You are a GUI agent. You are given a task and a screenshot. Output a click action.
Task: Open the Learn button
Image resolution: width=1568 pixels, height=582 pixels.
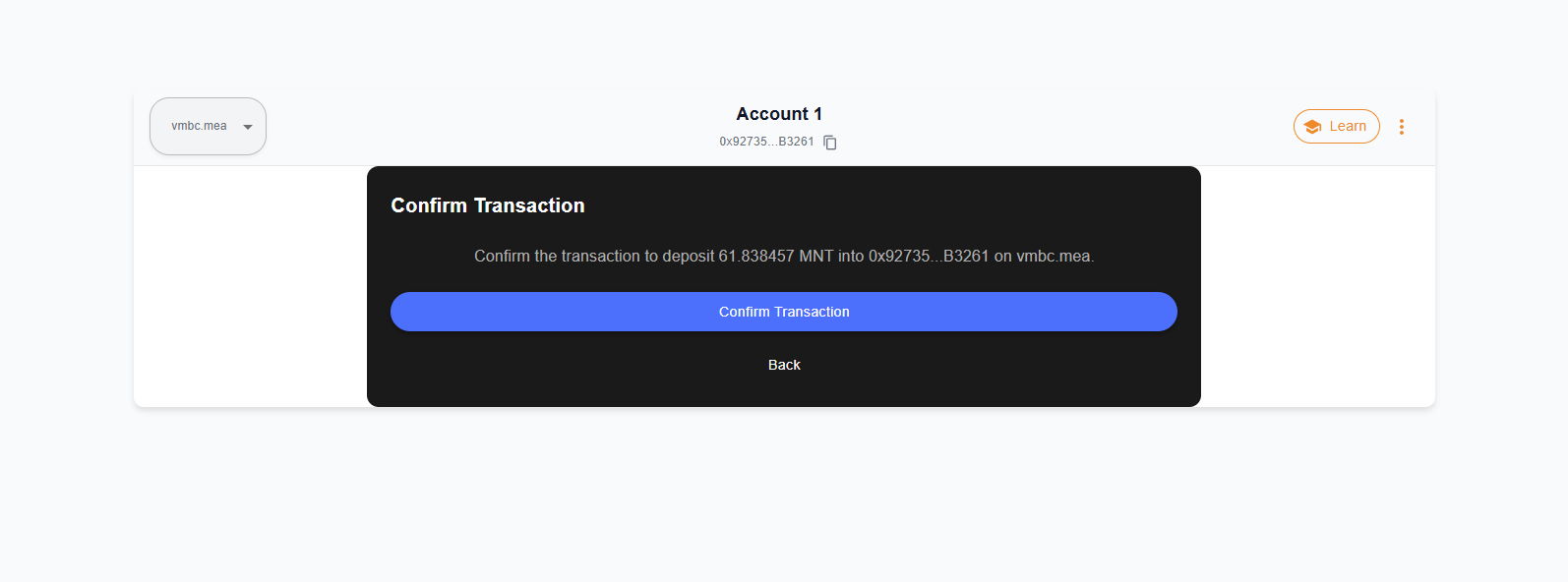(1336, 127)
